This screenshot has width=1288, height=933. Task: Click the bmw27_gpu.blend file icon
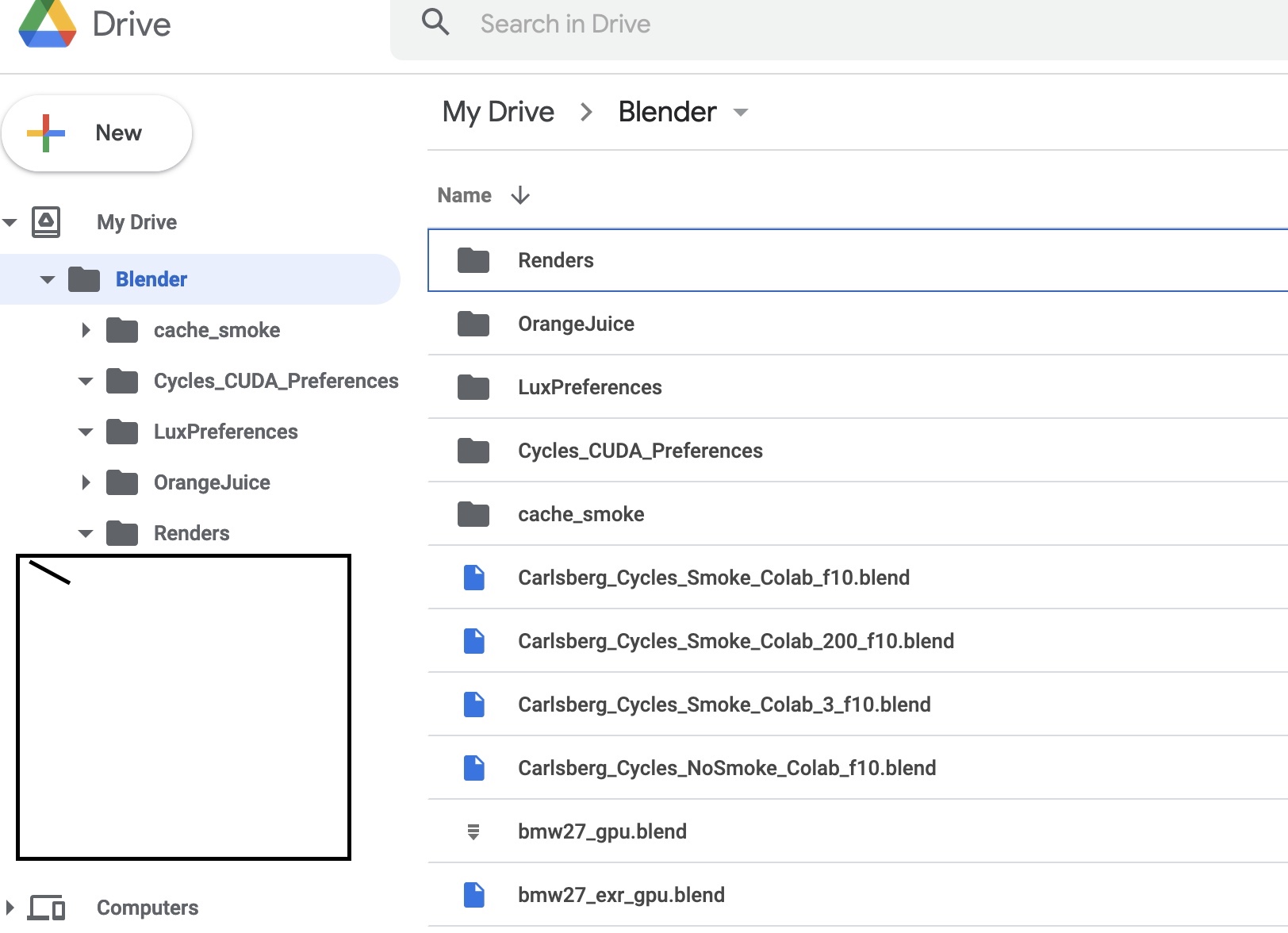473,831
